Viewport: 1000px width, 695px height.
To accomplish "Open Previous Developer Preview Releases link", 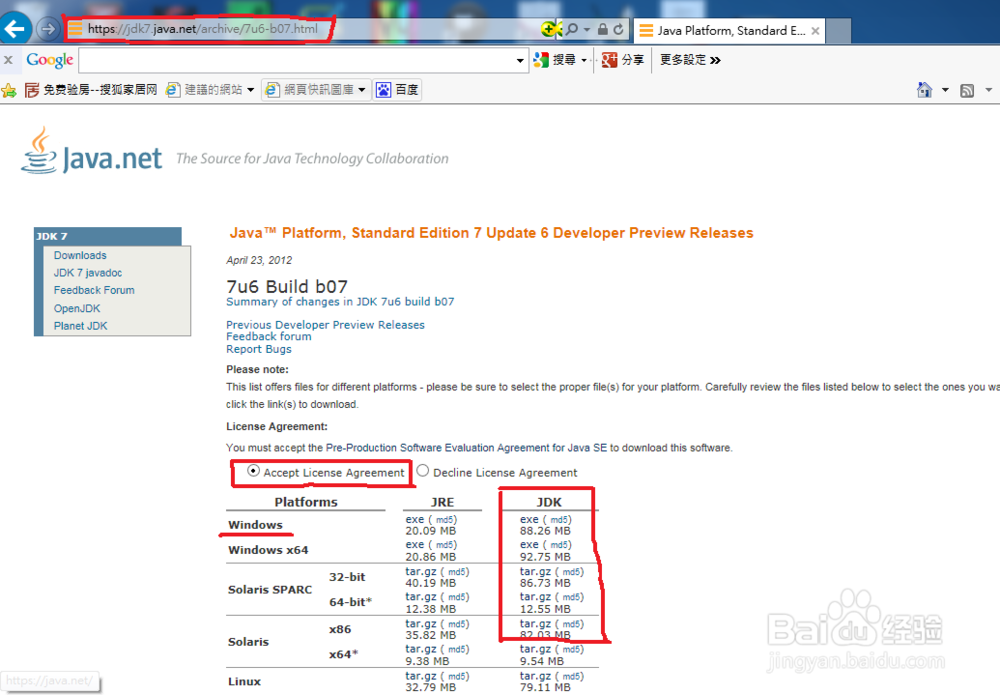I will (x=325, y=325).
